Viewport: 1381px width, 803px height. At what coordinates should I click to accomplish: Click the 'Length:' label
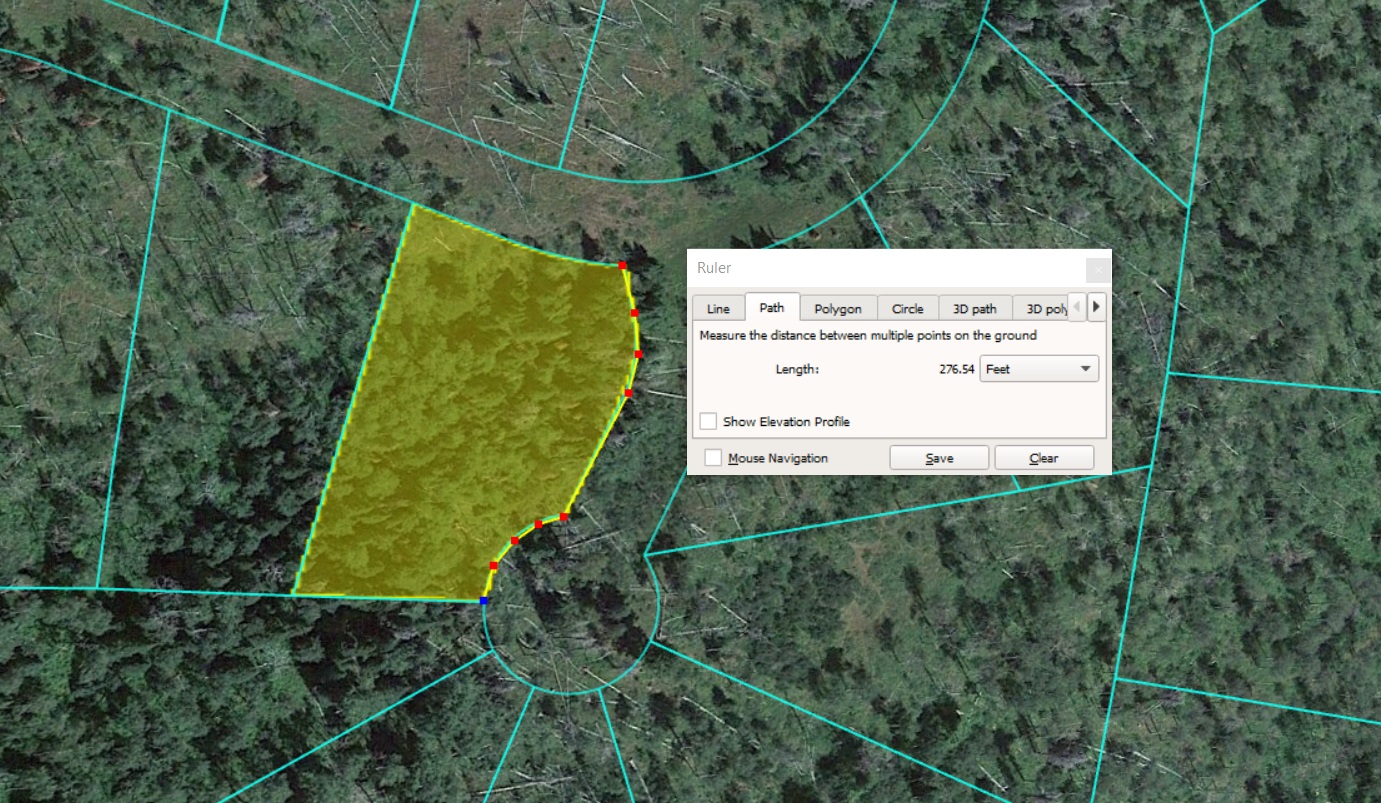tap(797, 369)
